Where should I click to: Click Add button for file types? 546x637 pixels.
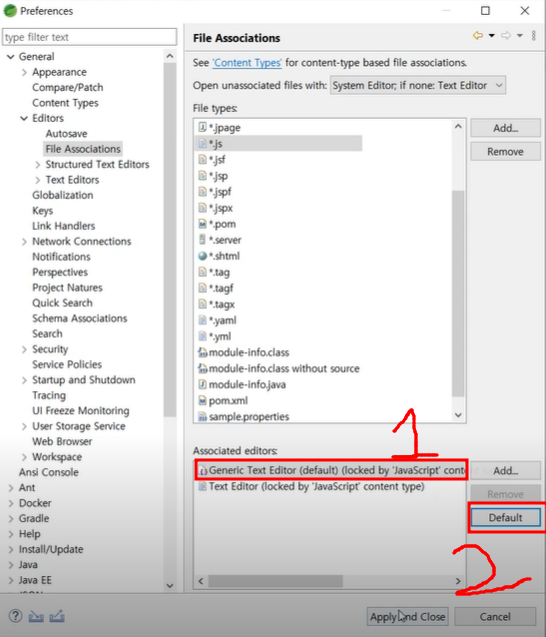pyautogui.click(x=505, y=128)
